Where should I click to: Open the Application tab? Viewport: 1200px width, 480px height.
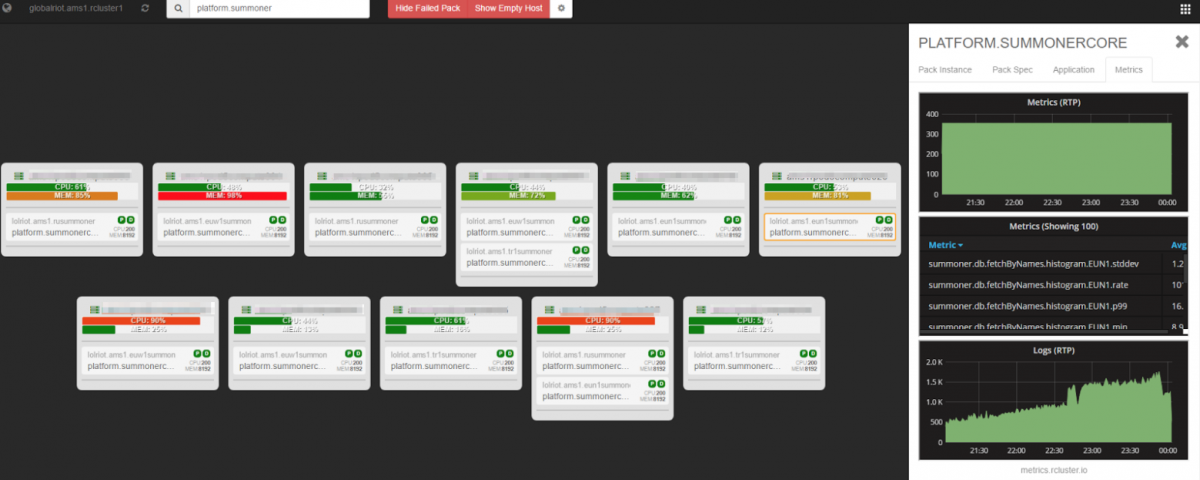point(1073,69)
